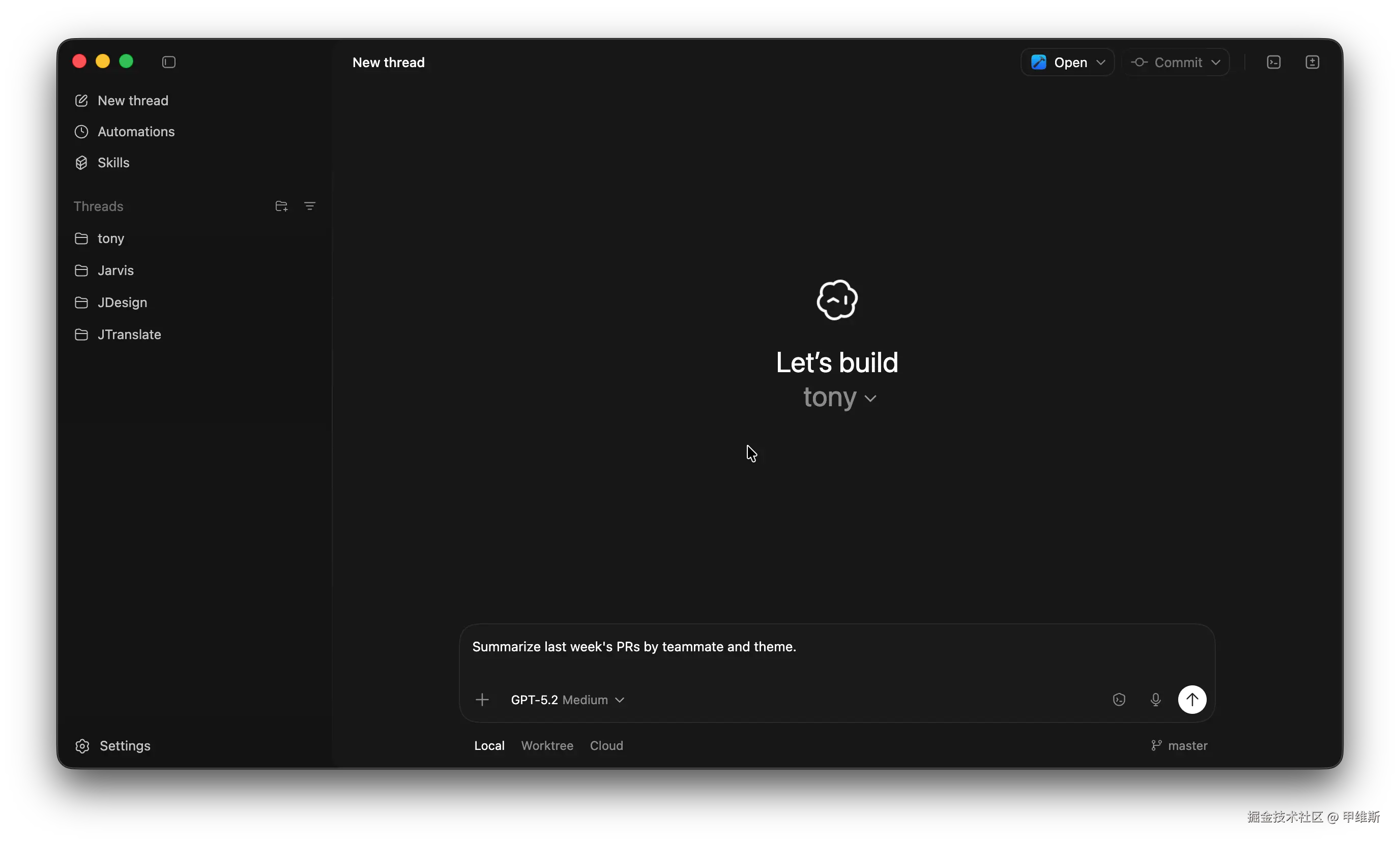Switch to Worktree mode
This screenshot has height=844, width=1400.
pos(547,745)
